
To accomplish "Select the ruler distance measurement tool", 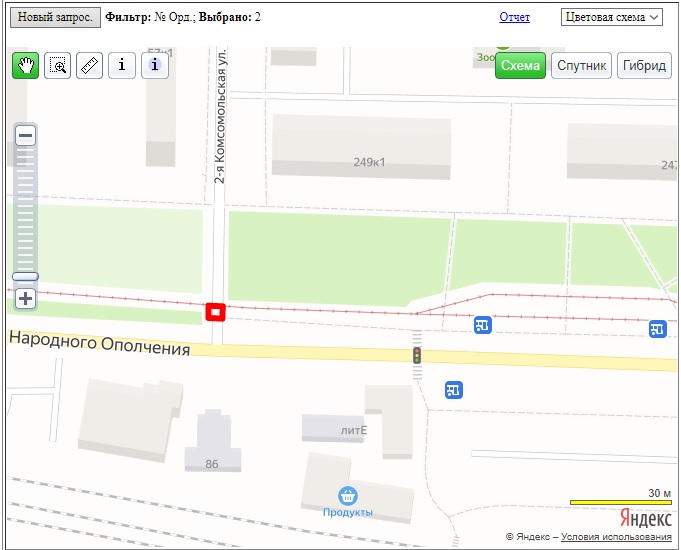I will 90,66.
